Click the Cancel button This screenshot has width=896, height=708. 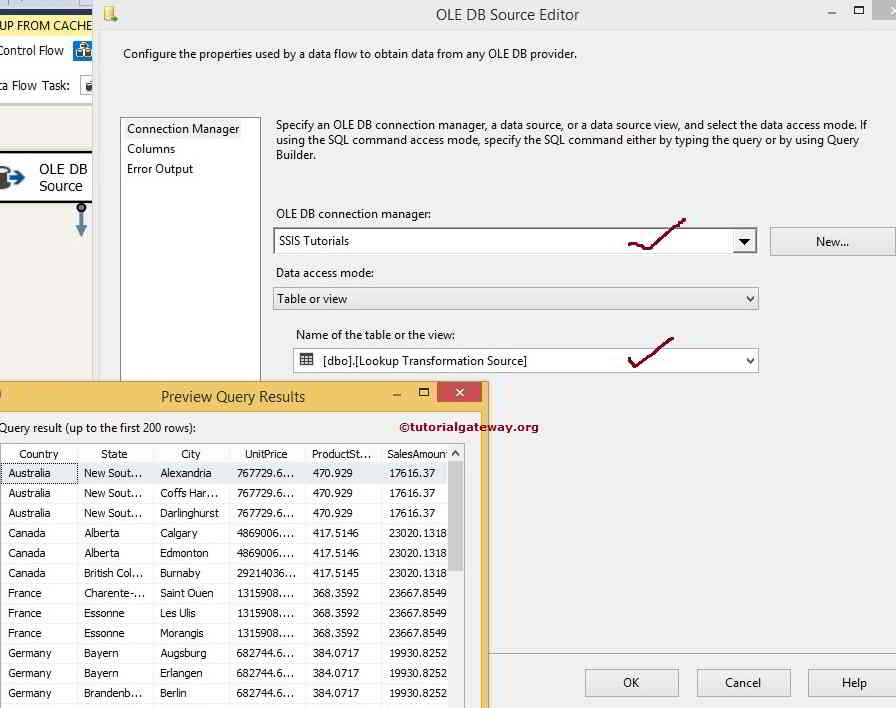743,682
